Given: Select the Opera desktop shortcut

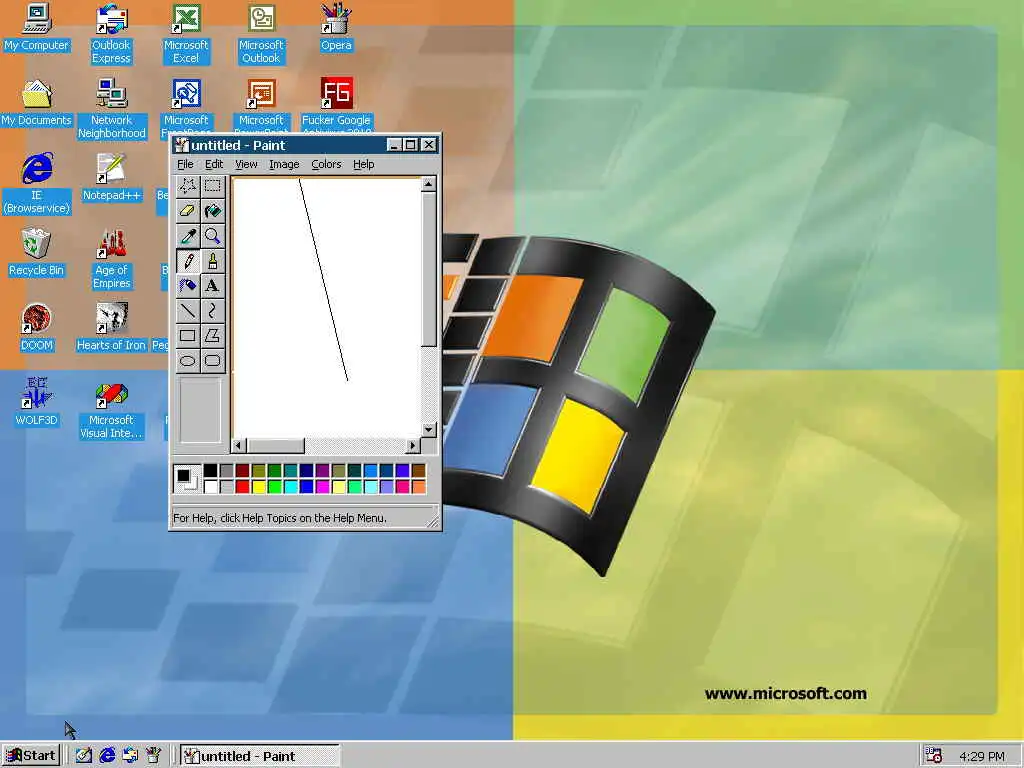Looking at the screenshot, I should point(336,27).
